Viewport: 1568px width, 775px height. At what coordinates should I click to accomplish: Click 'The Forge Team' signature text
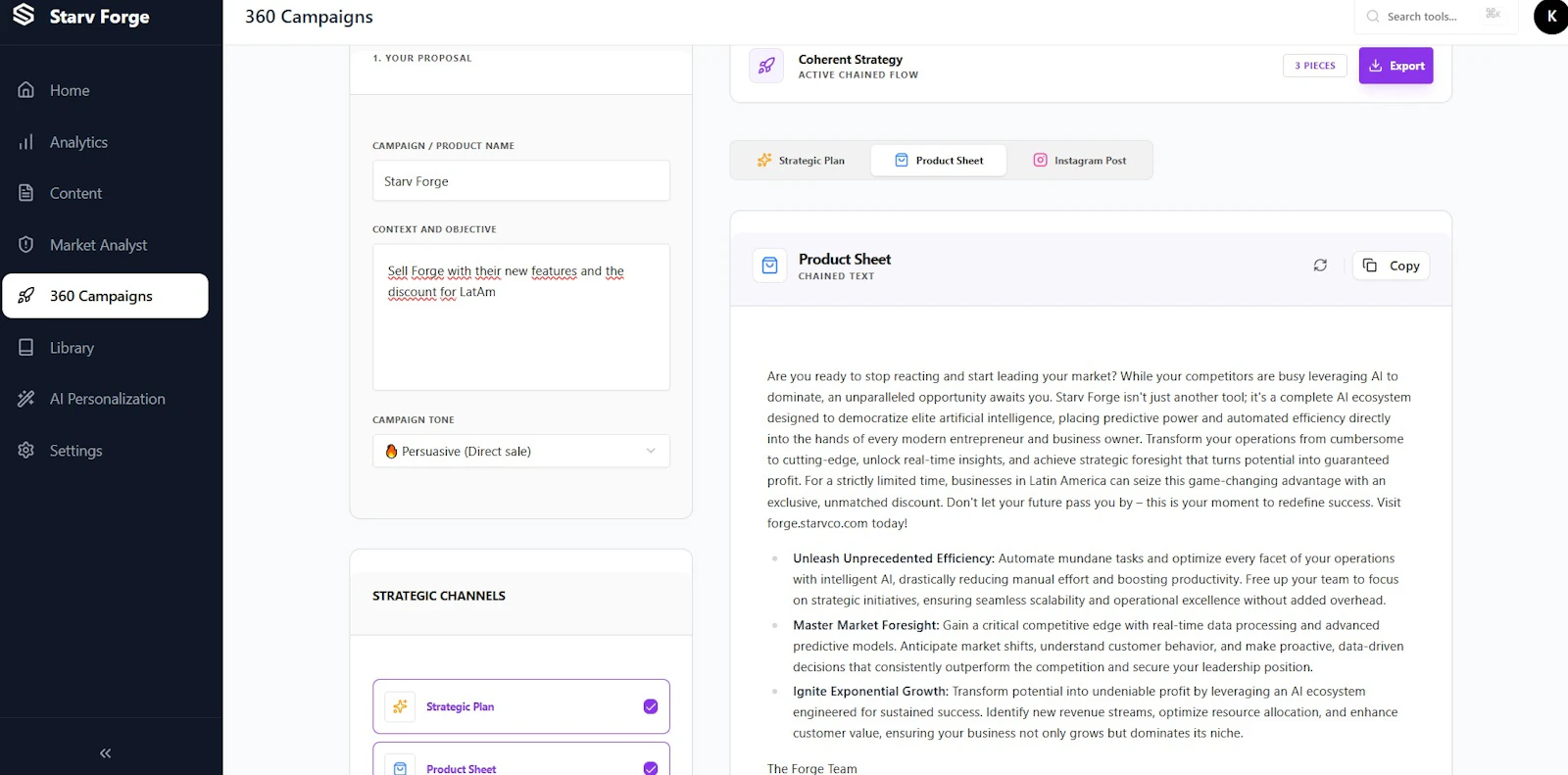click(812, 769)
